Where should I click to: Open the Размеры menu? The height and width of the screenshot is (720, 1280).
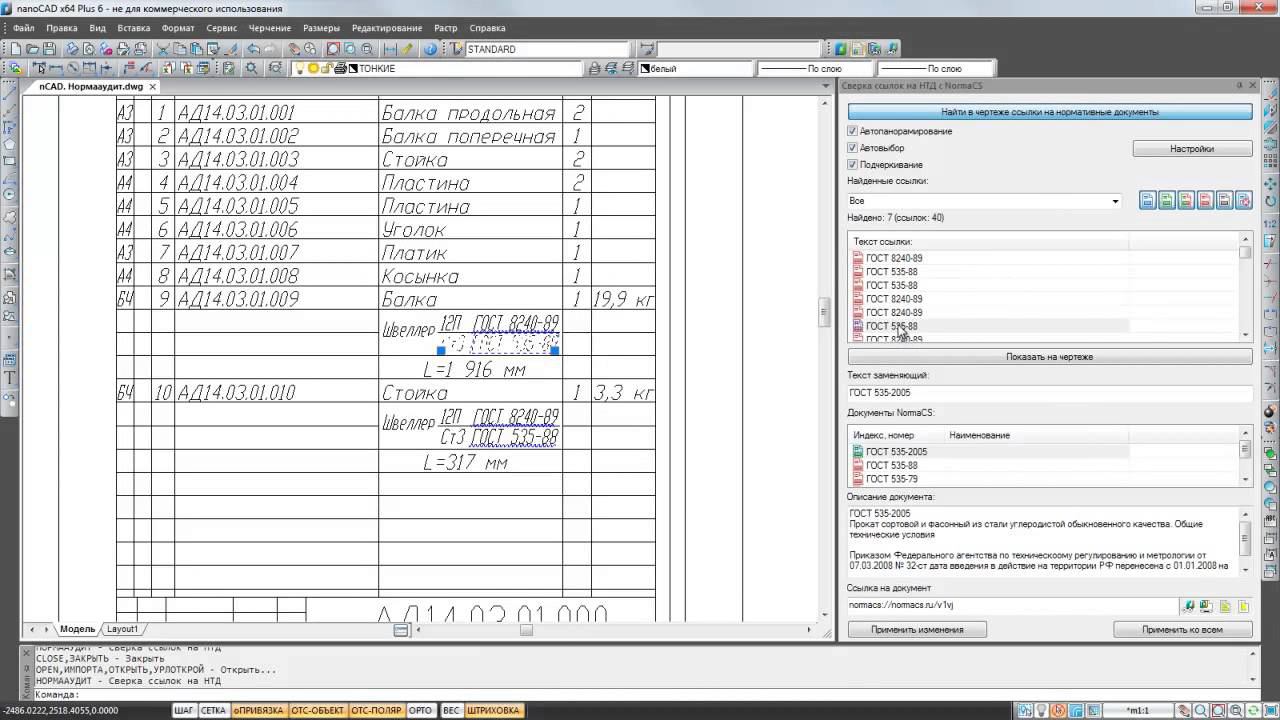pyautogui.click(x=321, y=28)
